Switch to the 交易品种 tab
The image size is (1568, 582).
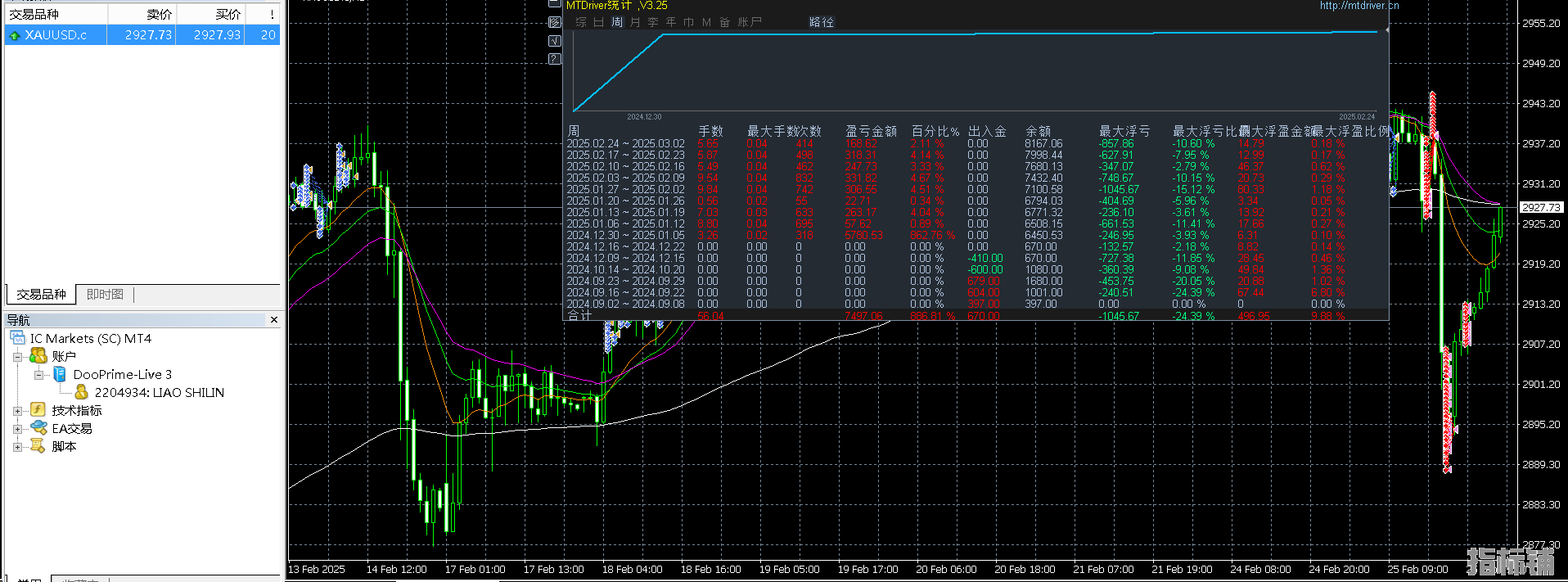coord(41,295)
